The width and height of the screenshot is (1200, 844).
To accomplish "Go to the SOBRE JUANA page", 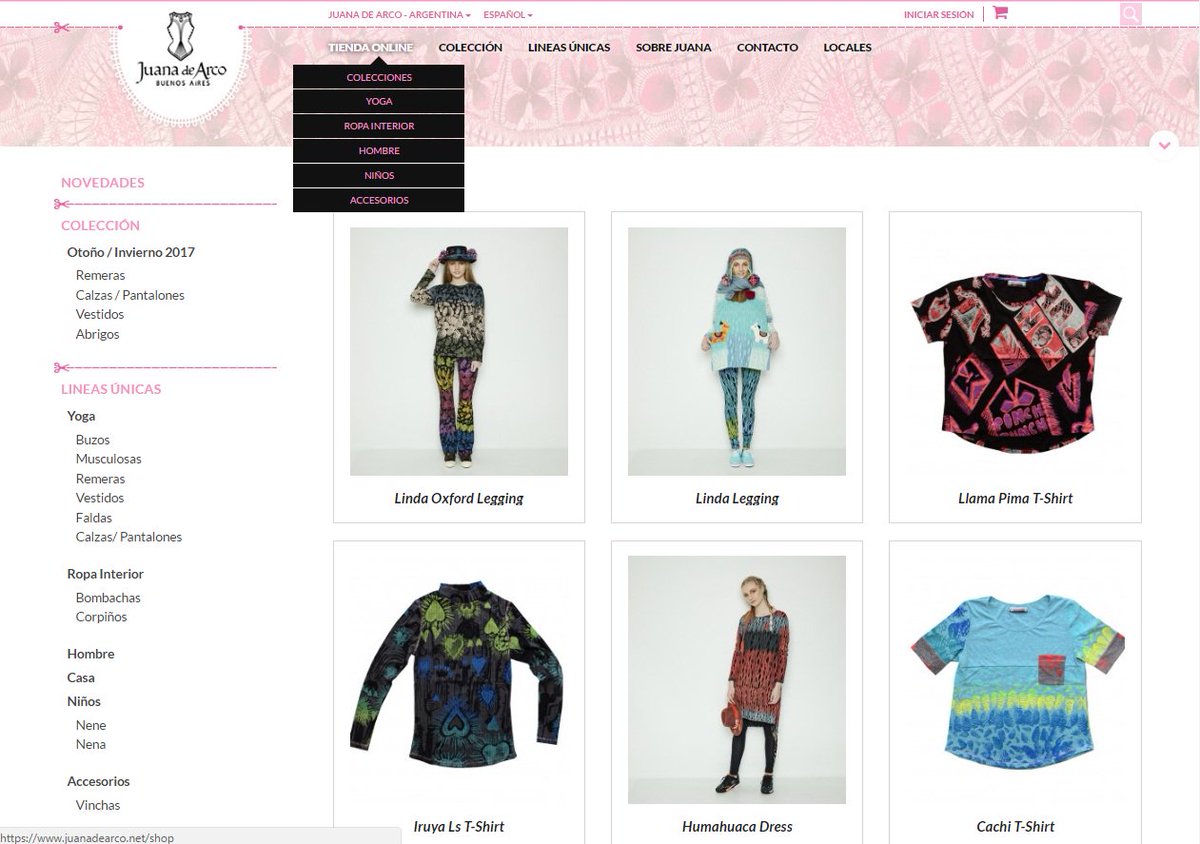I will click(673, 47).
